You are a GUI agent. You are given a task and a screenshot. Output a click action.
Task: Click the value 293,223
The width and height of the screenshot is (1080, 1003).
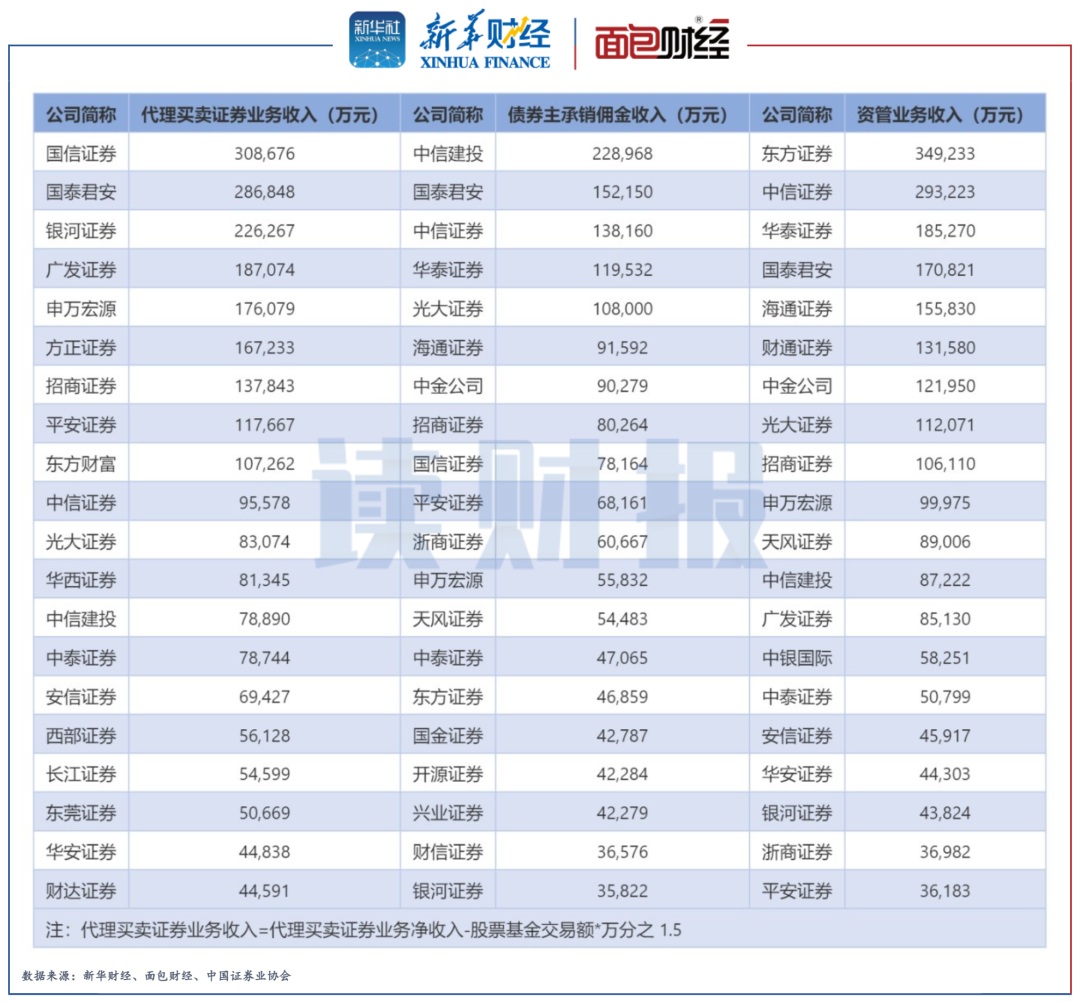pos(945,192)
